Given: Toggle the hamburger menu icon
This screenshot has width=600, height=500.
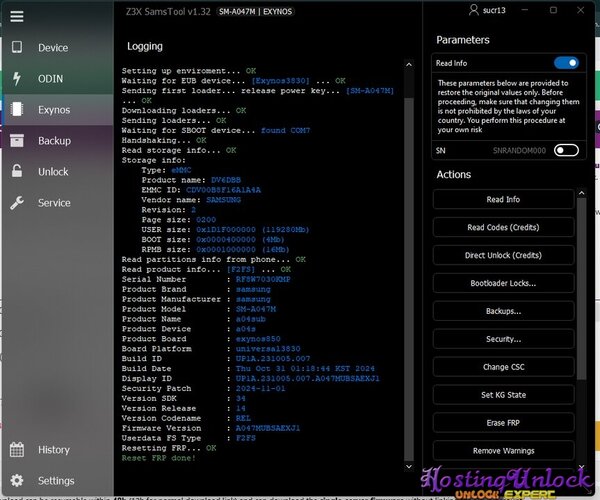Looking at the screenshot, I should coord(17,16).
